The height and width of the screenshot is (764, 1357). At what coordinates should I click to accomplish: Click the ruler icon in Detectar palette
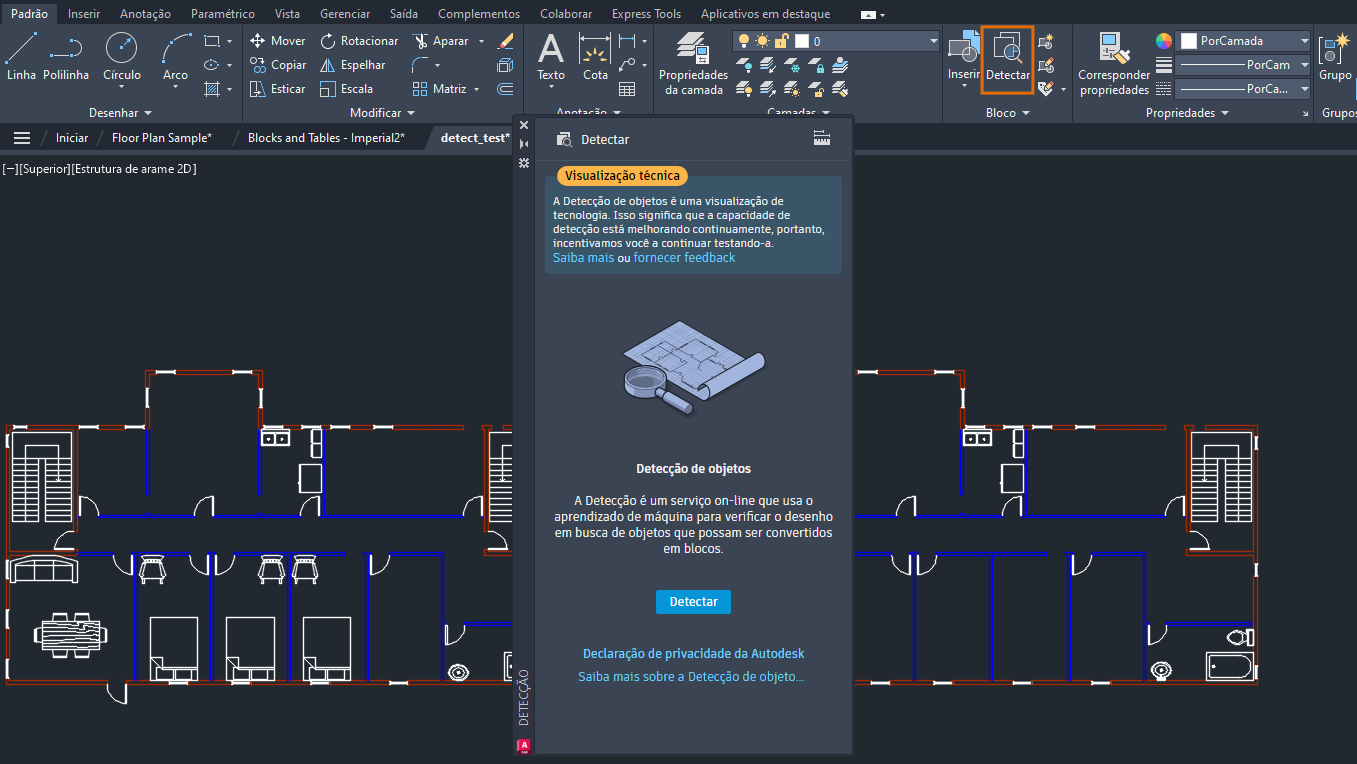tap(822, 139)
